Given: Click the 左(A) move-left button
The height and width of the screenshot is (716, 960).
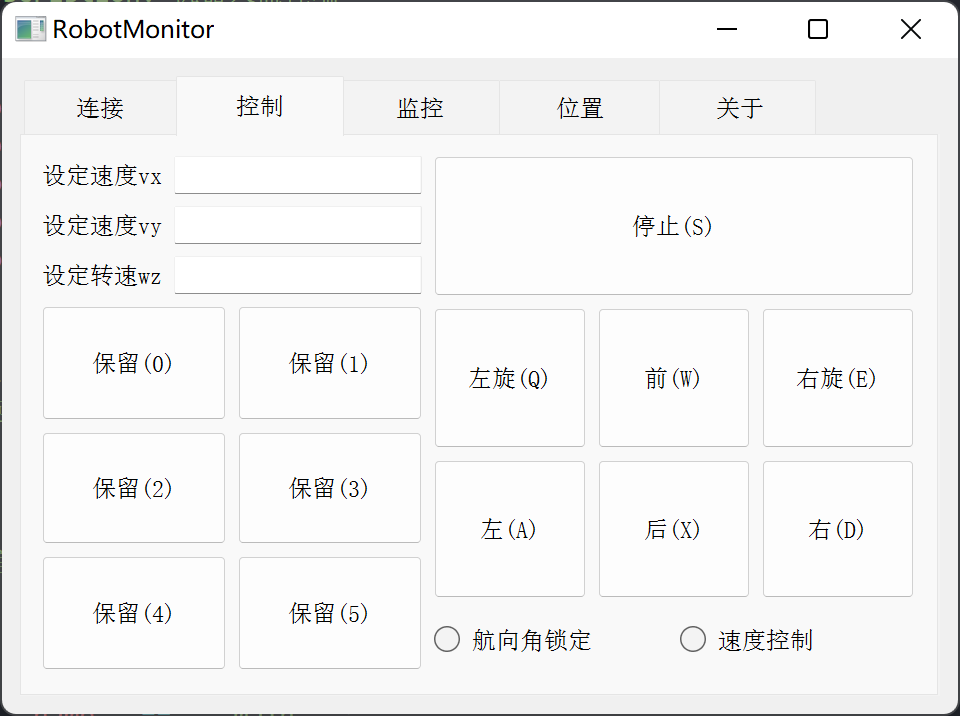Looking at the screenshot, I should pos(509,529).
